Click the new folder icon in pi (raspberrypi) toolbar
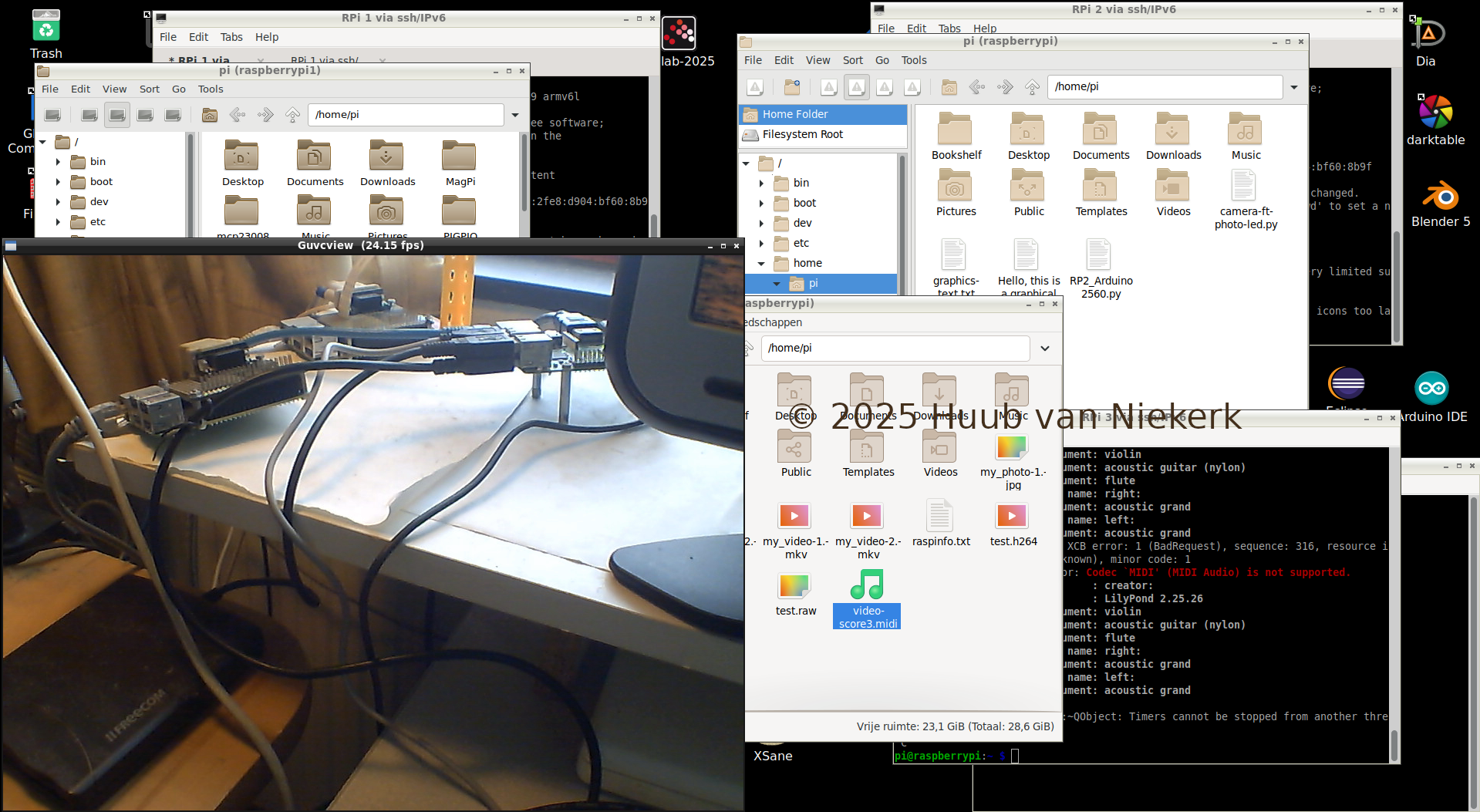This screenshot has height=812, width=1480. 792,87
